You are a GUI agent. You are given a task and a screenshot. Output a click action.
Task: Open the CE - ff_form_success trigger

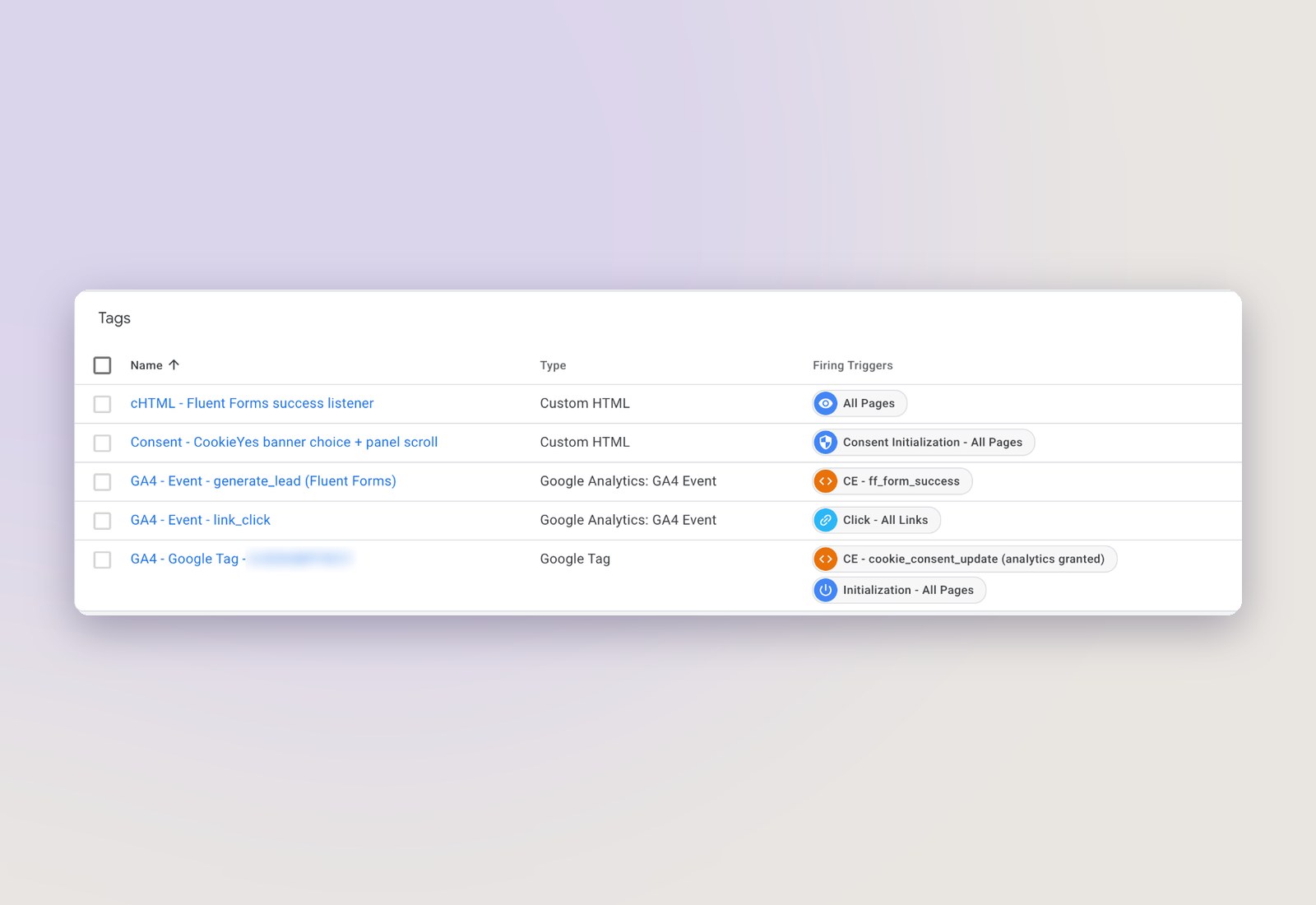click(x=892, y=481)
